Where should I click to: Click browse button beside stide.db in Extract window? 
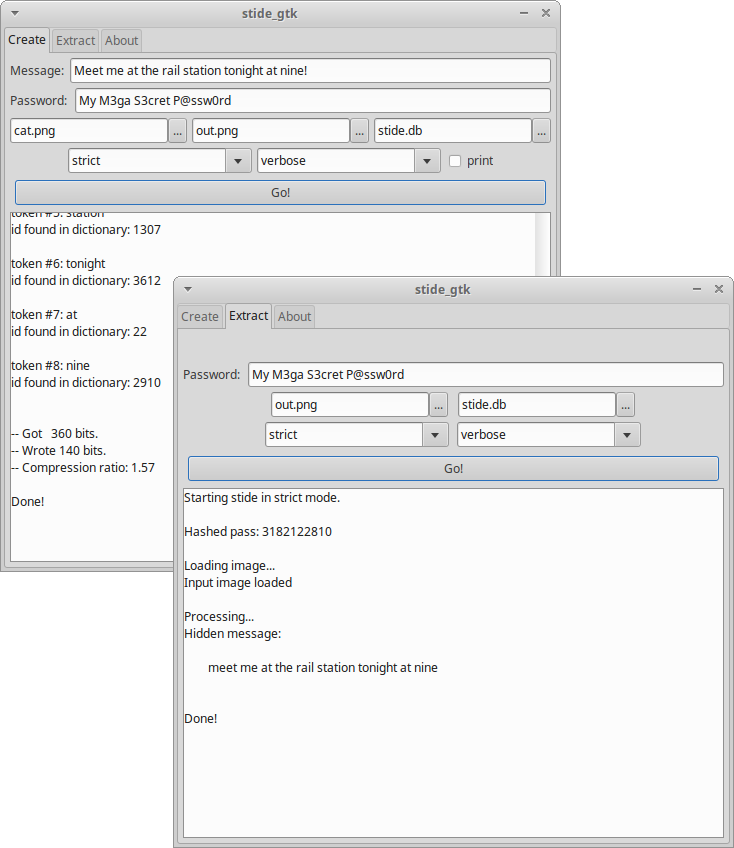pyautogui.click(x=625, y=405)
